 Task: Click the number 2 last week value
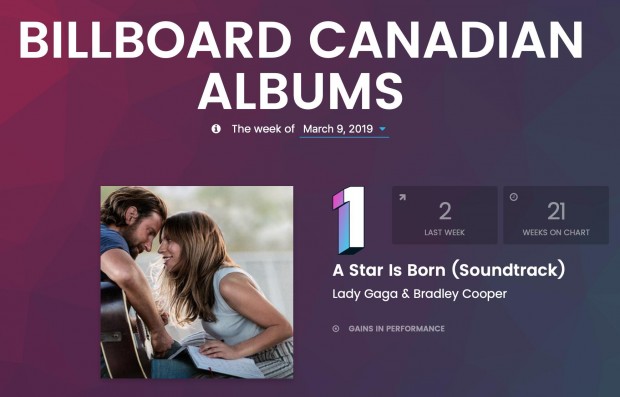[445, 211]
